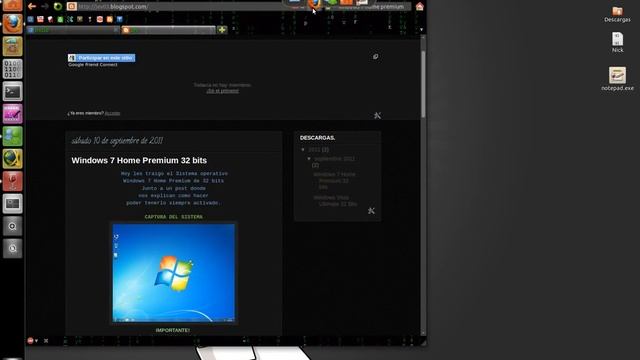Go back with the browser back arrow
The height and width of the screenshot is (360, 640).
[x=31, y=6]
